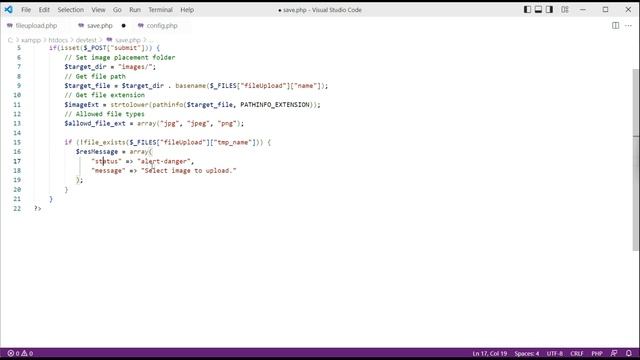Screen dimensions: 640x360
Task: Click the unsaved dot on save.php tab
Action: tap(124, 25)
